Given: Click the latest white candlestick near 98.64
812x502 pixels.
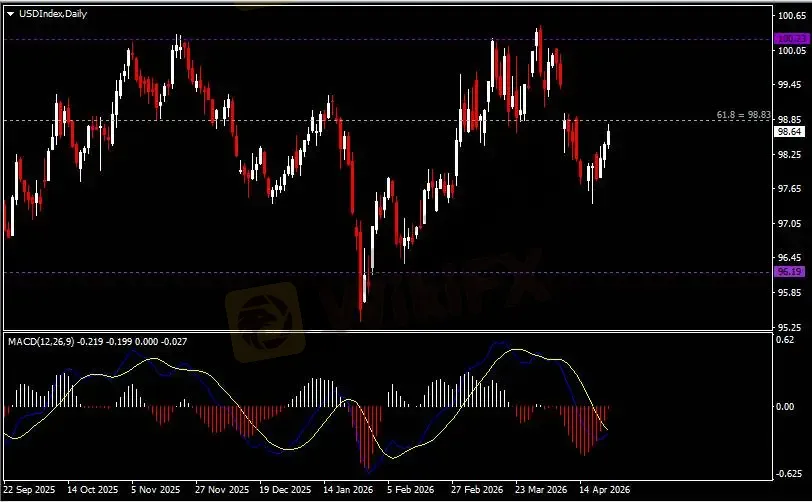Looking at the screenshot, I should tap(608, 136).
